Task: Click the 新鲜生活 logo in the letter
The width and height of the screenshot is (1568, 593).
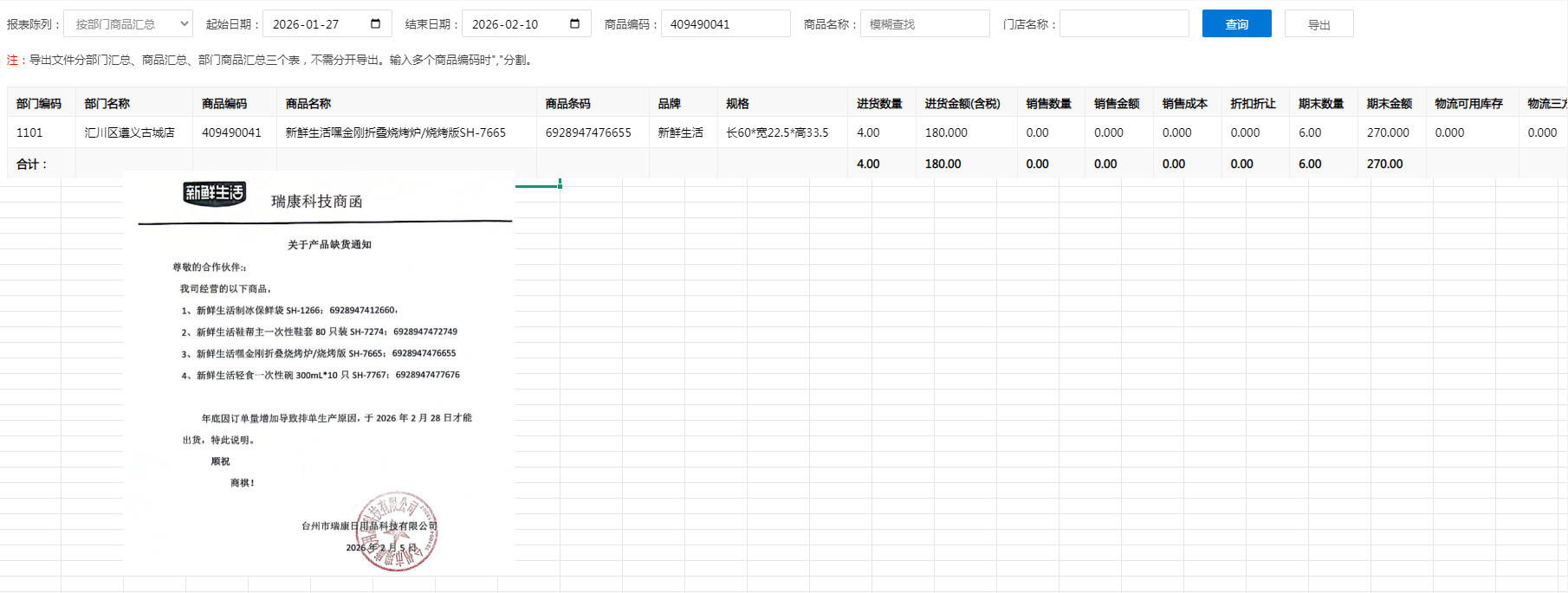Action: [x=214, y=193]
